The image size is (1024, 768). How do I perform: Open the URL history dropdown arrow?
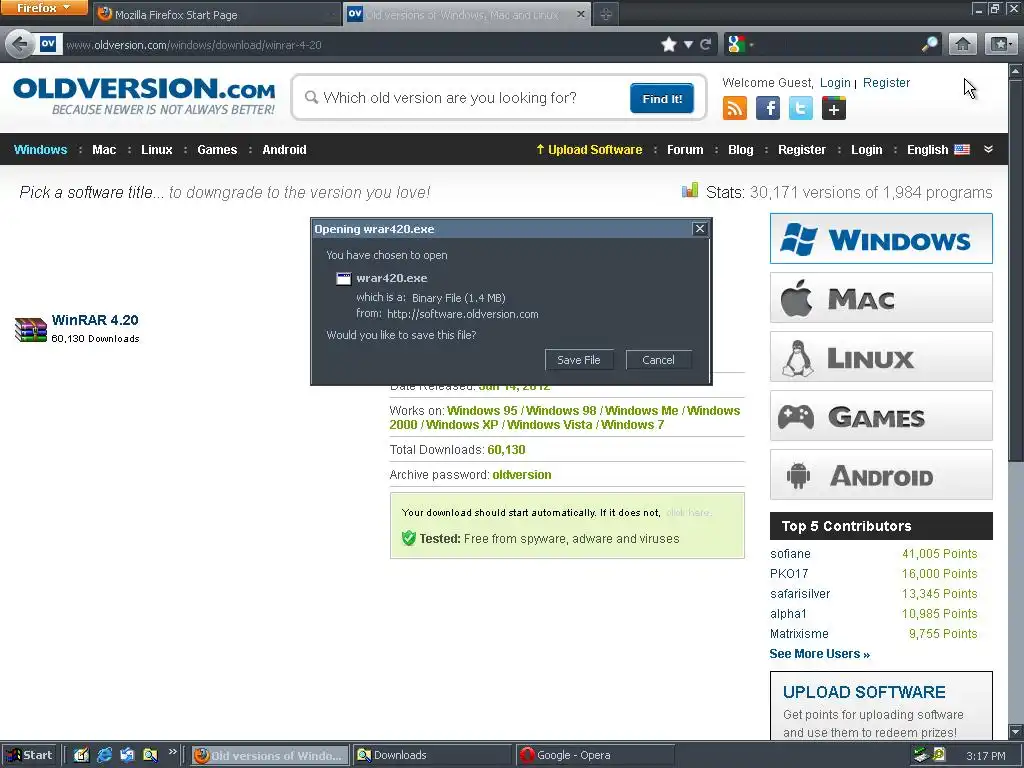click(688, 44)
